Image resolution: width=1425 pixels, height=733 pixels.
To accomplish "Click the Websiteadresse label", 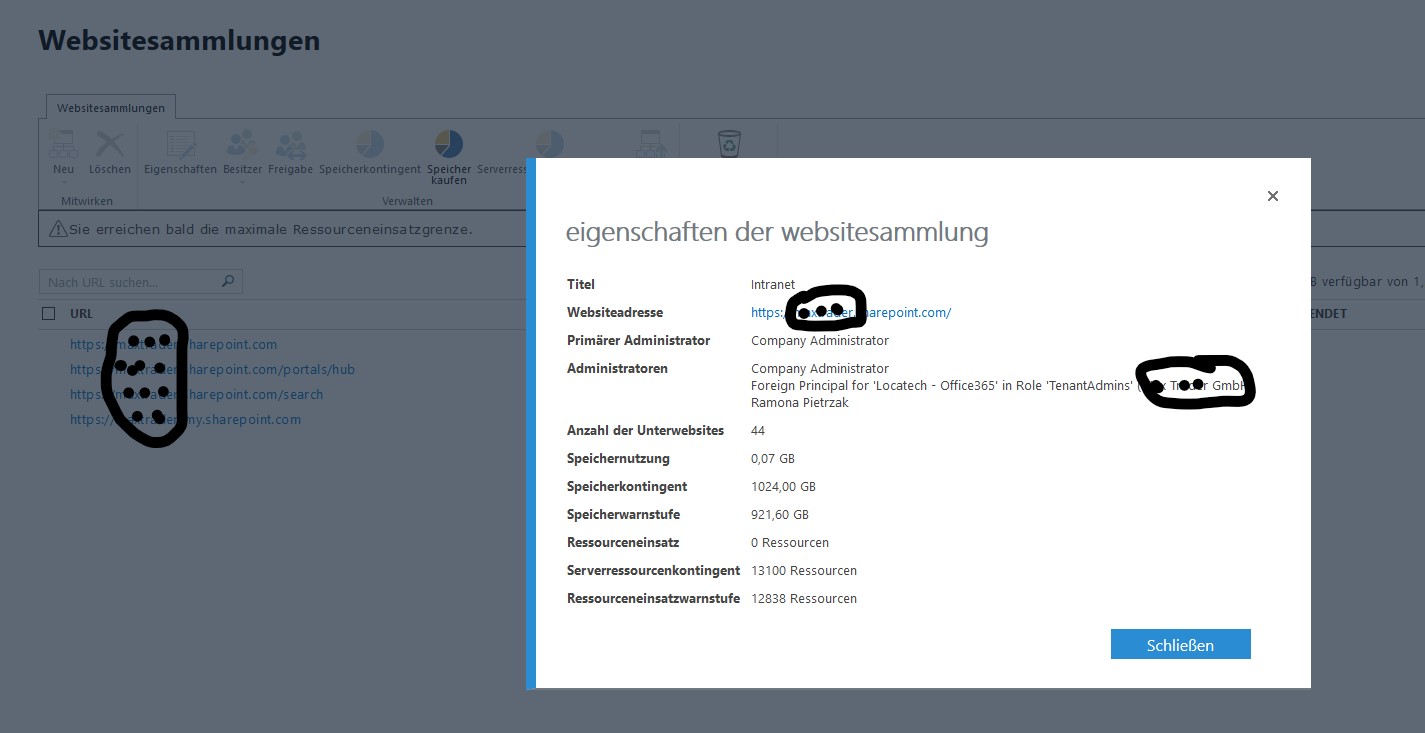I will point(615,312).
